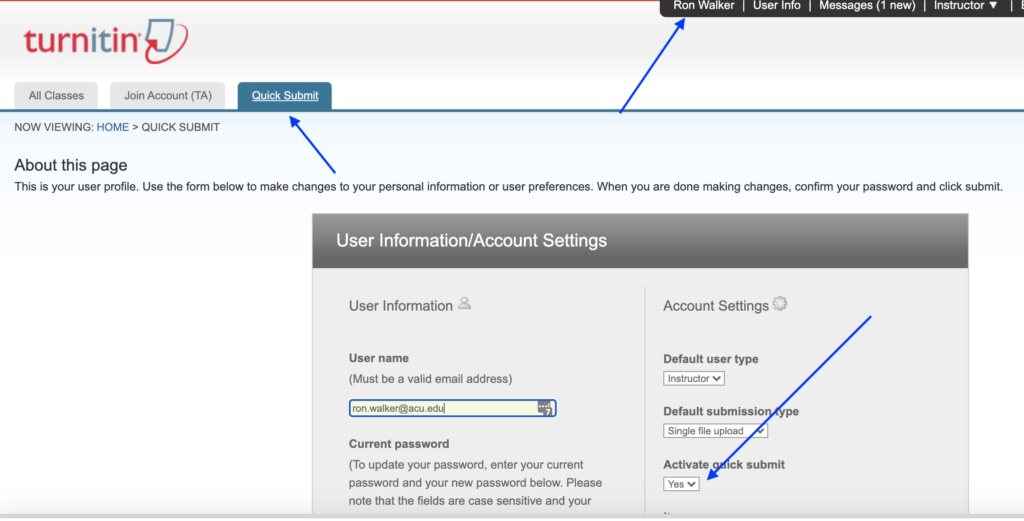Click the password manager icon in the email field
Image resolution: width=1024 pixels, height=521 pixels.
tap(545, 408)
